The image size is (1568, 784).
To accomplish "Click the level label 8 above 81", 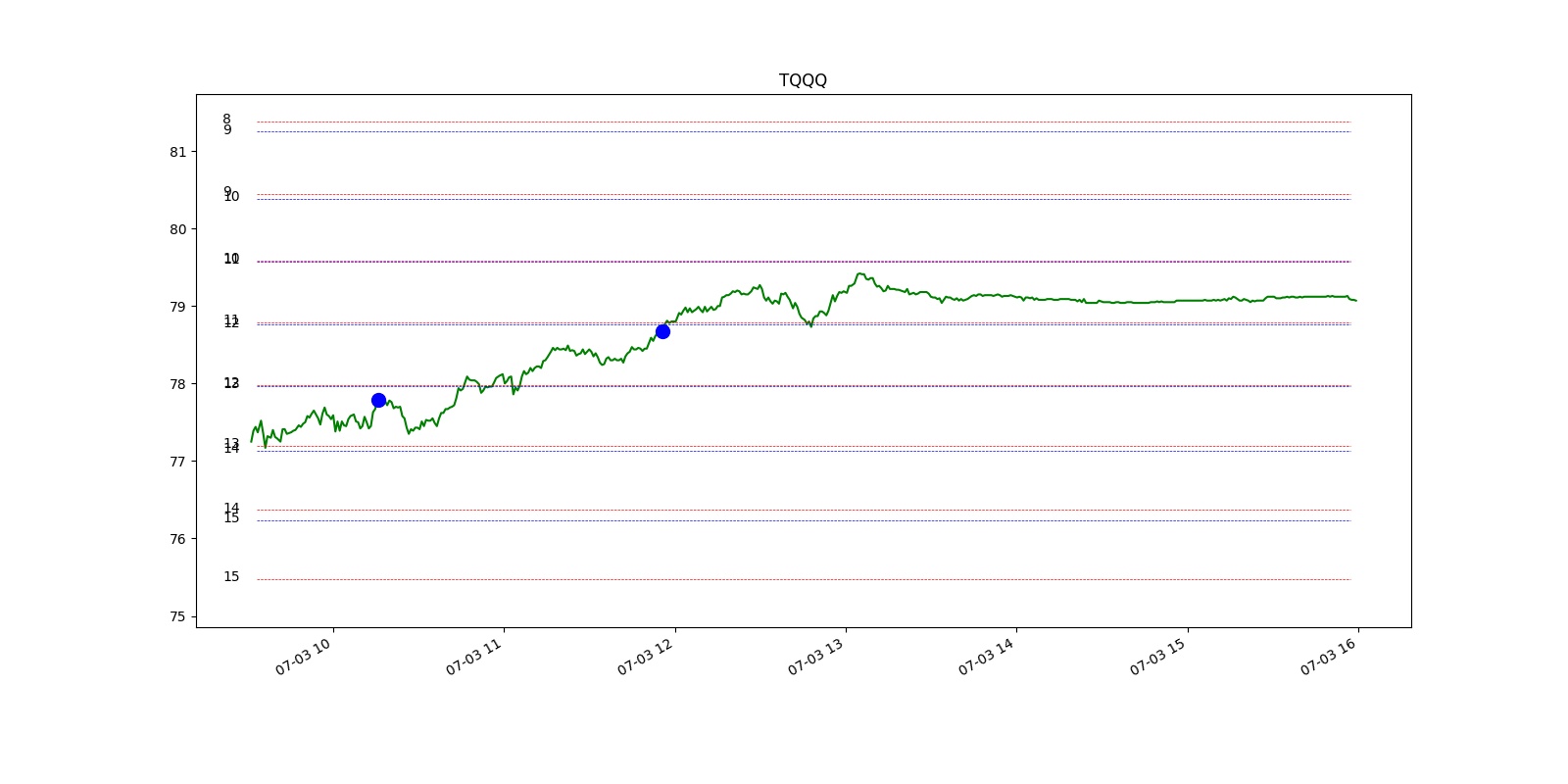I will [x=227, y=119].
